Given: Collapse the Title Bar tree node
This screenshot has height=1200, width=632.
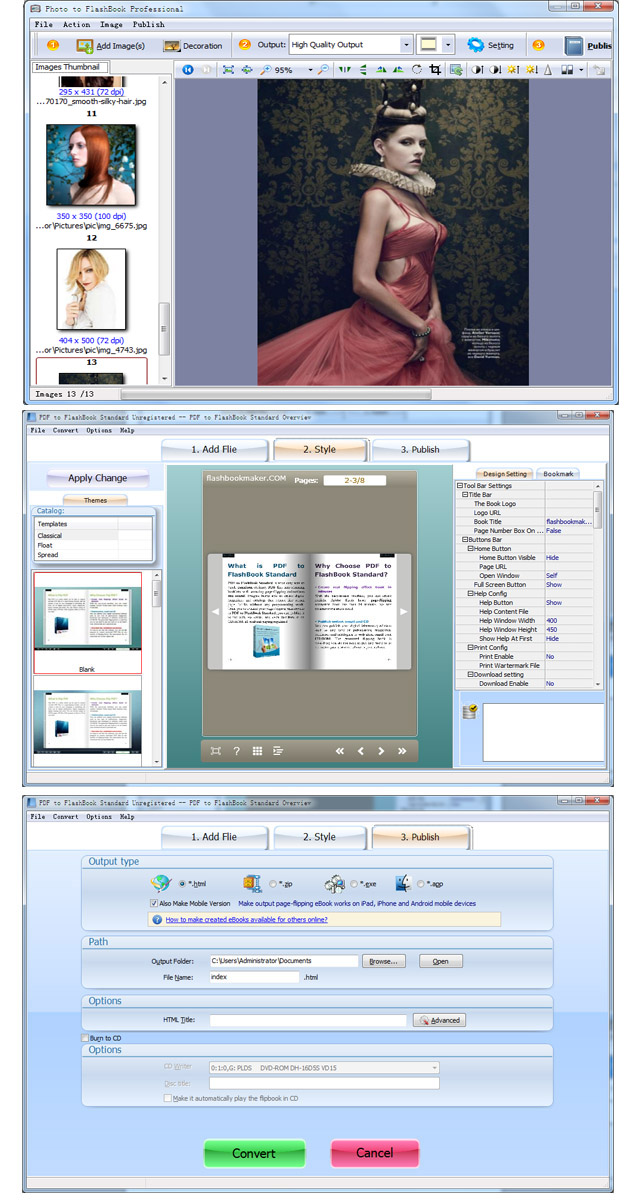Looking at the screenshot, I should pos(464,494).
